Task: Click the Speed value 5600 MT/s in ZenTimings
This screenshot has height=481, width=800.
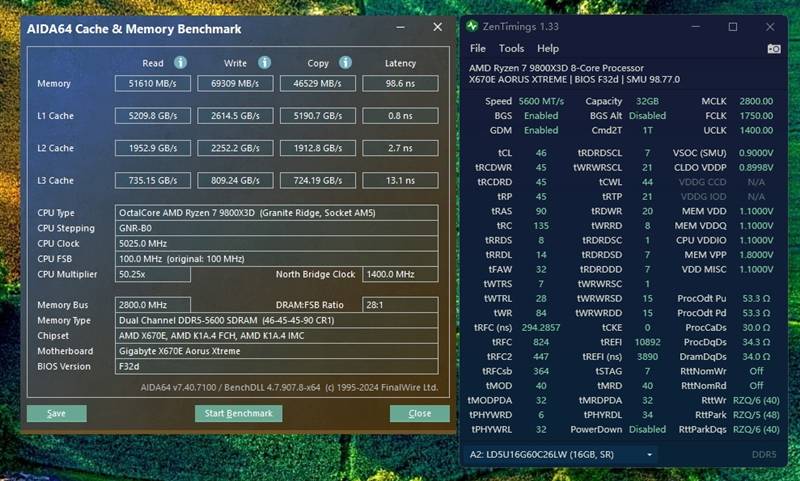Action: click(541, 101)
